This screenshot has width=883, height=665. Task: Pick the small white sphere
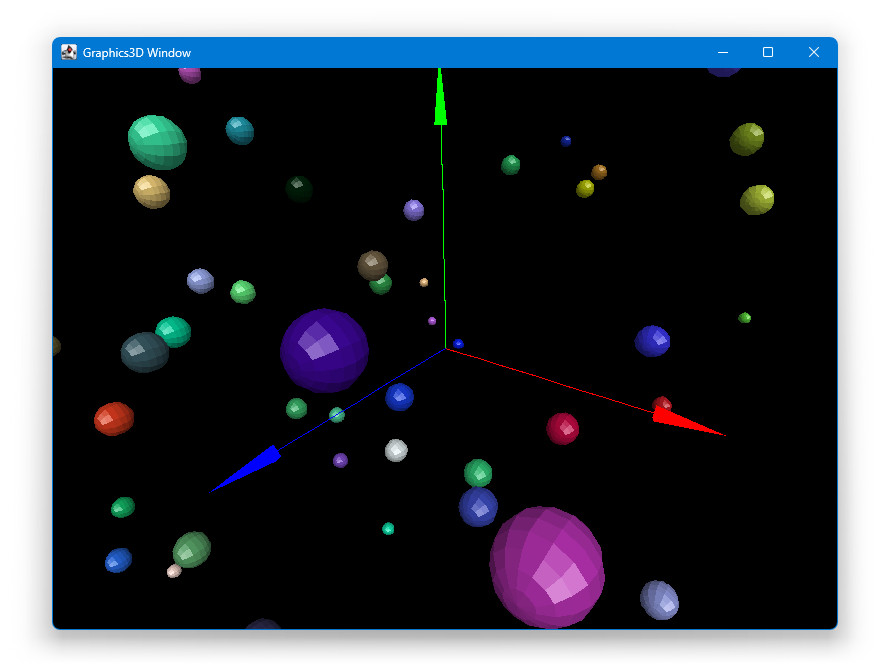(396, 450)
